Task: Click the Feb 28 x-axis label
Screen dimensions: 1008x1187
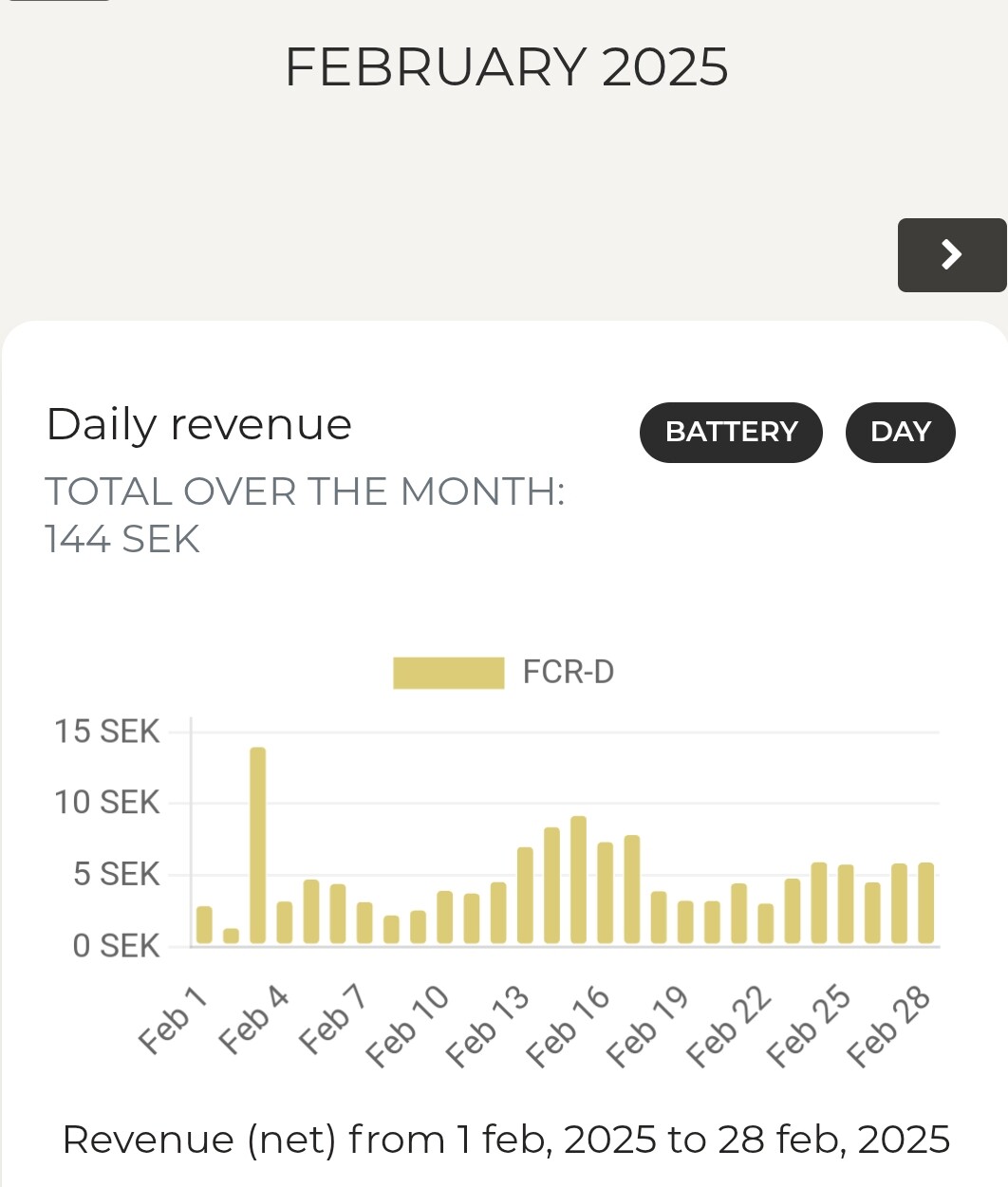Action: [x=888, y=1027]
